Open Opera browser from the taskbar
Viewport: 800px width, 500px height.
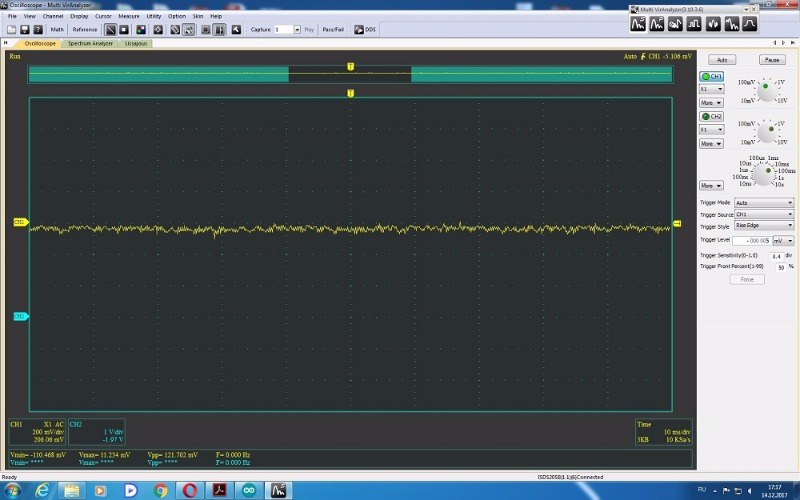click(x=190, y=490)
